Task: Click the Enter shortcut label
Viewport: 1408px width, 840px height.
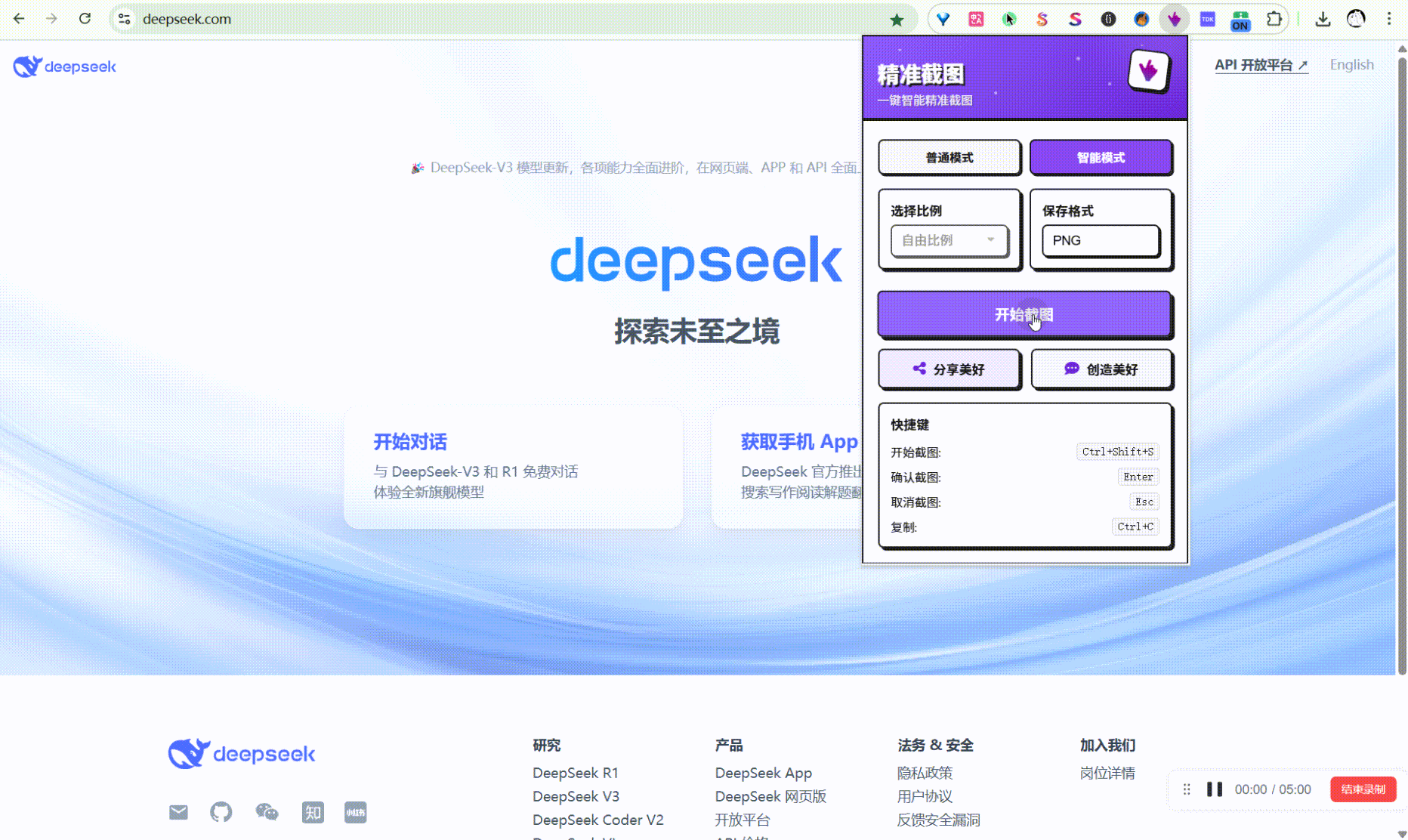Action: [1138, 477]
